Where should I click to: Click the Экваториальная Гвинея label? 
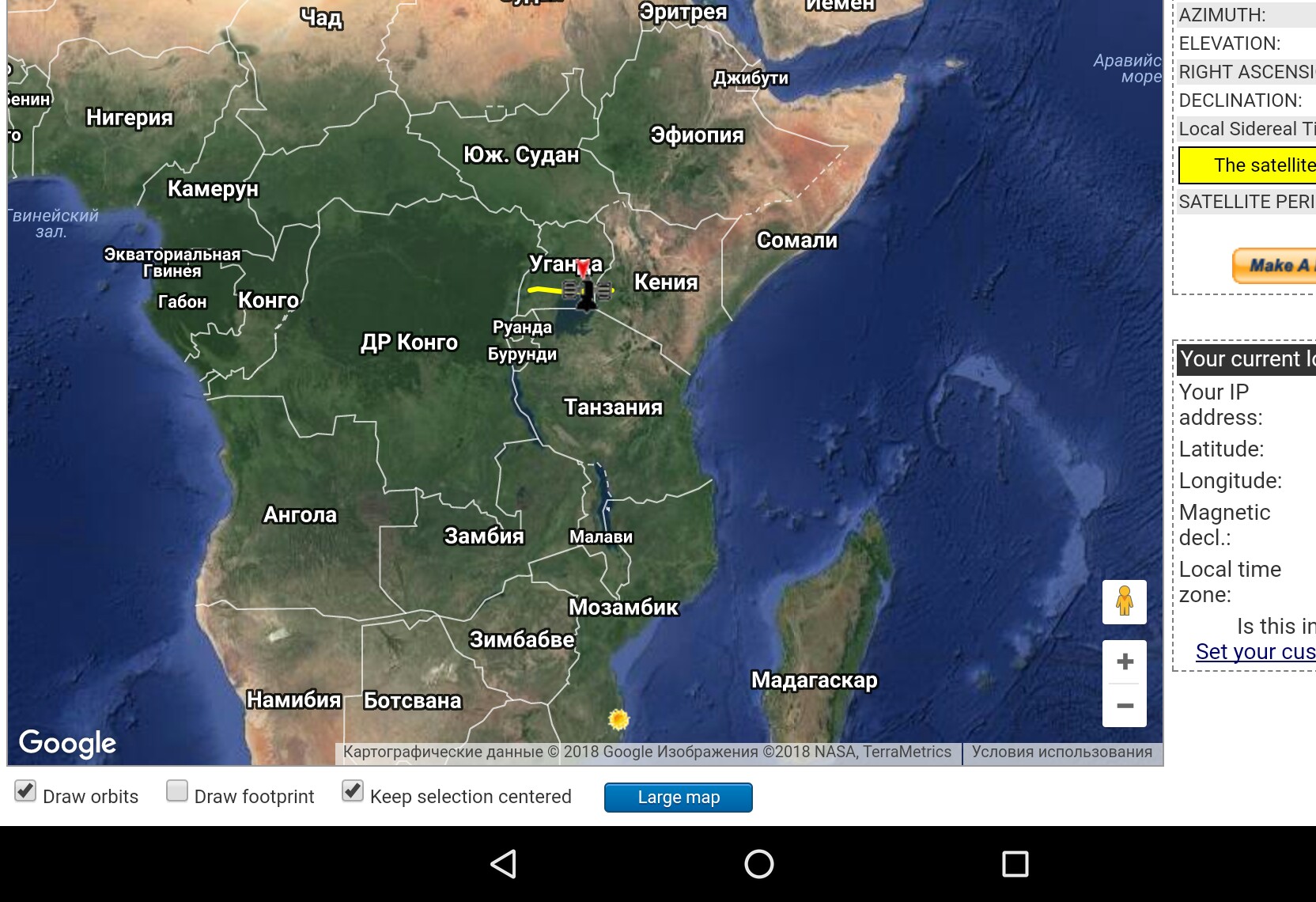tap(172, 263)
